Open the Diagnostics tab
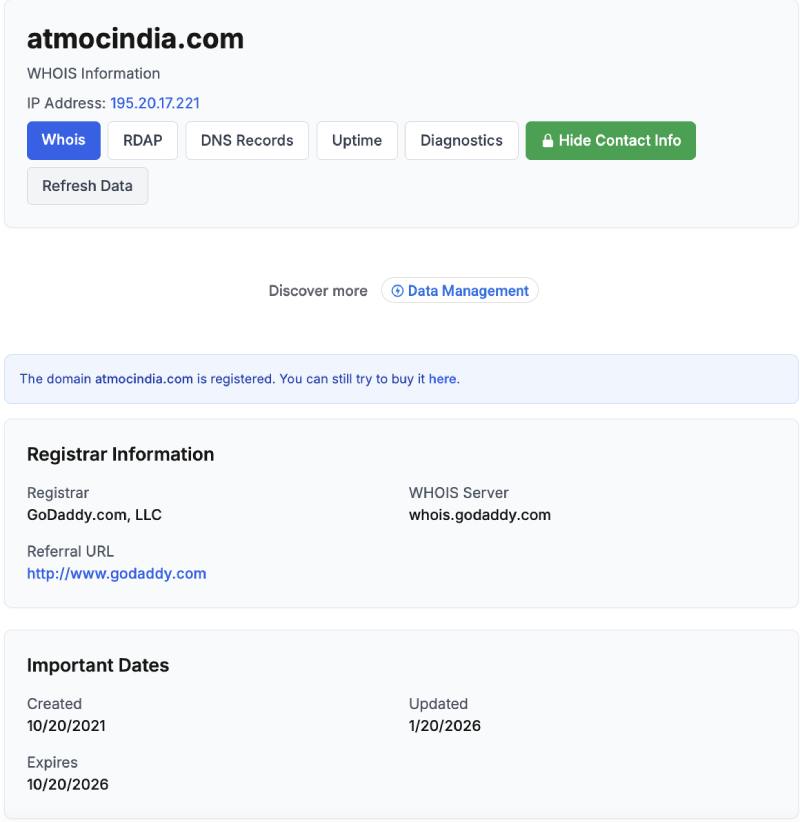 point(461,140)
